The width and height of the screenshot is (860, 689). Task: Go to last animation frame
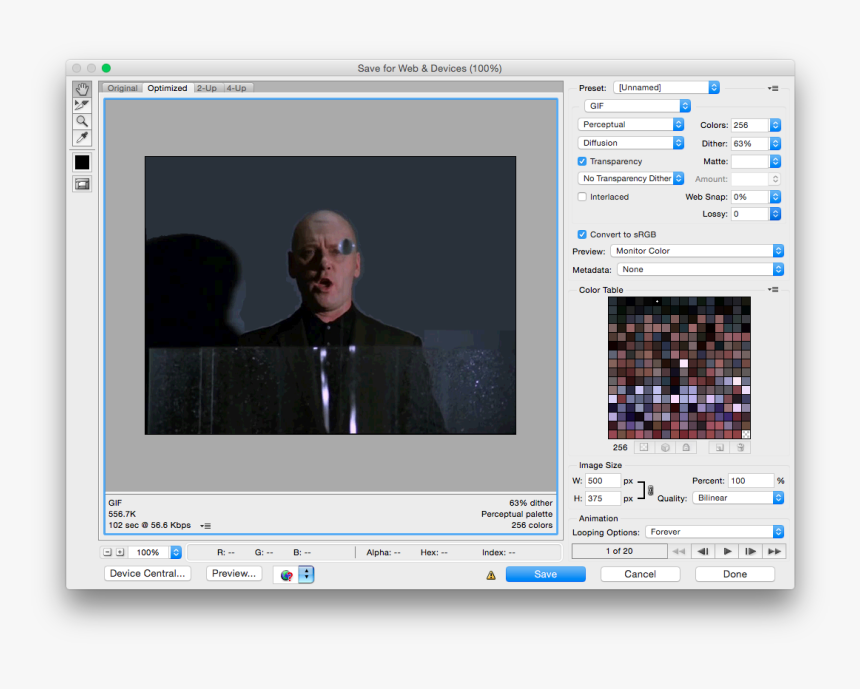774,551
